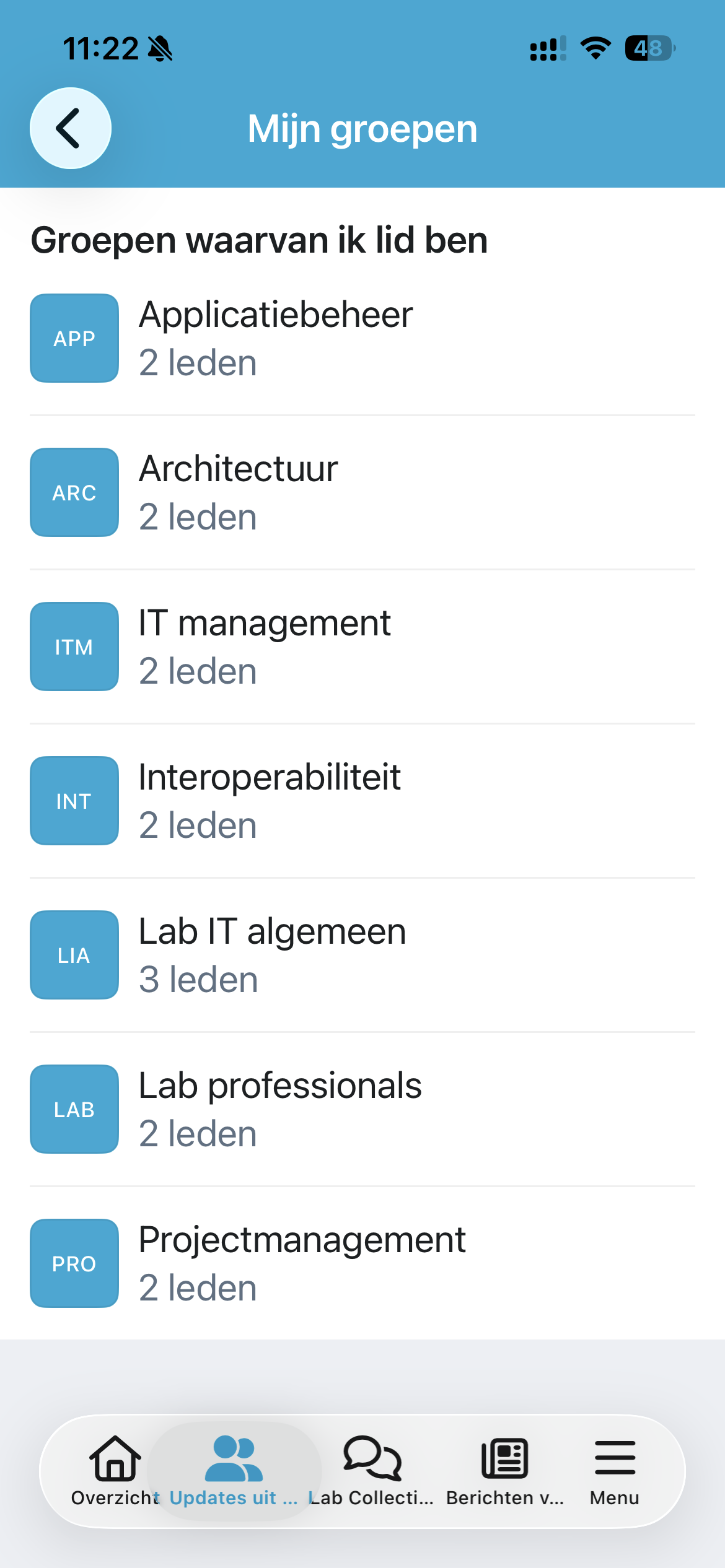Tap the LAB group badge icon
The height and width of the screenshot is (1568, 725).
pos(74,1109)
